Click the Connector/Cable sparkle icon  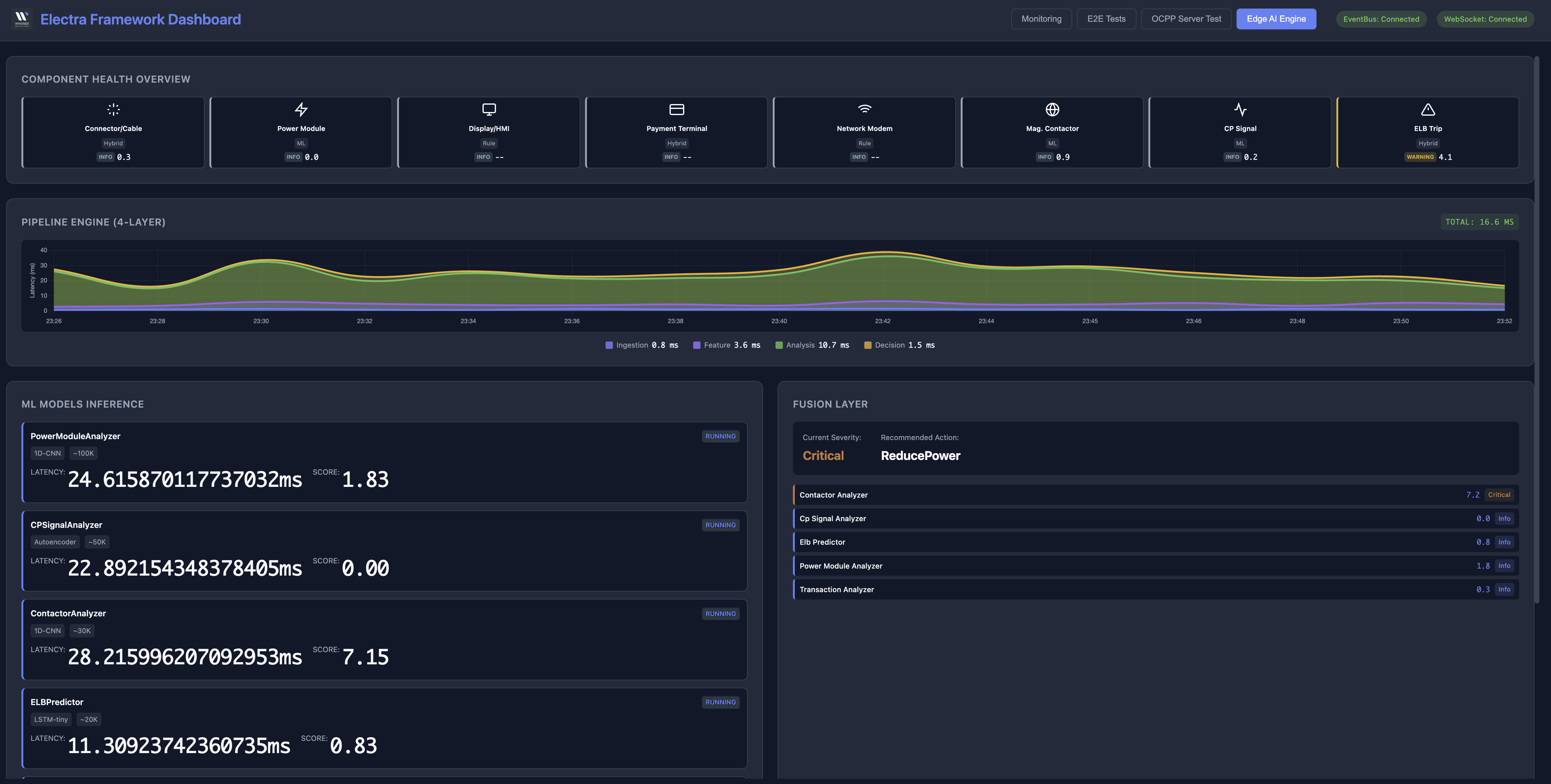[x=113, y=110]
